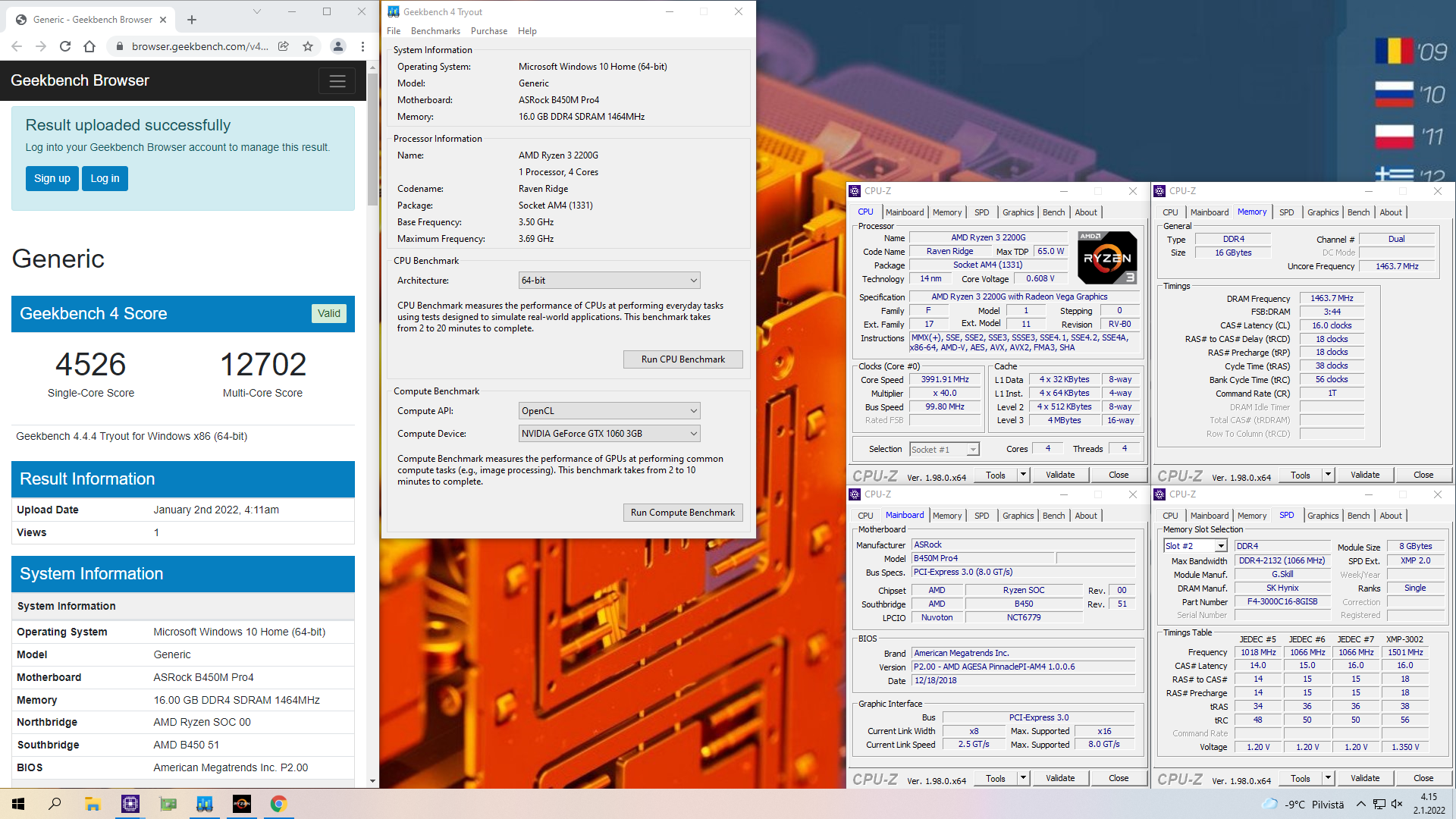Viewport: 1456px width, 819px height.
Task: Click the Geekbench 4 Tryout title icon
Action: [x=394, y=11]
